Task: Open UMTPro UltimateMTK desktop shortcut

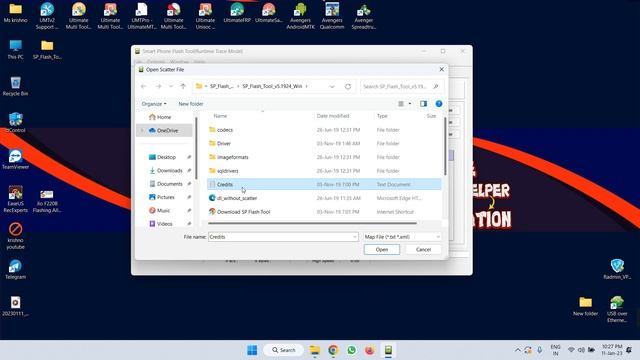Action: click(x=142, y=16)
